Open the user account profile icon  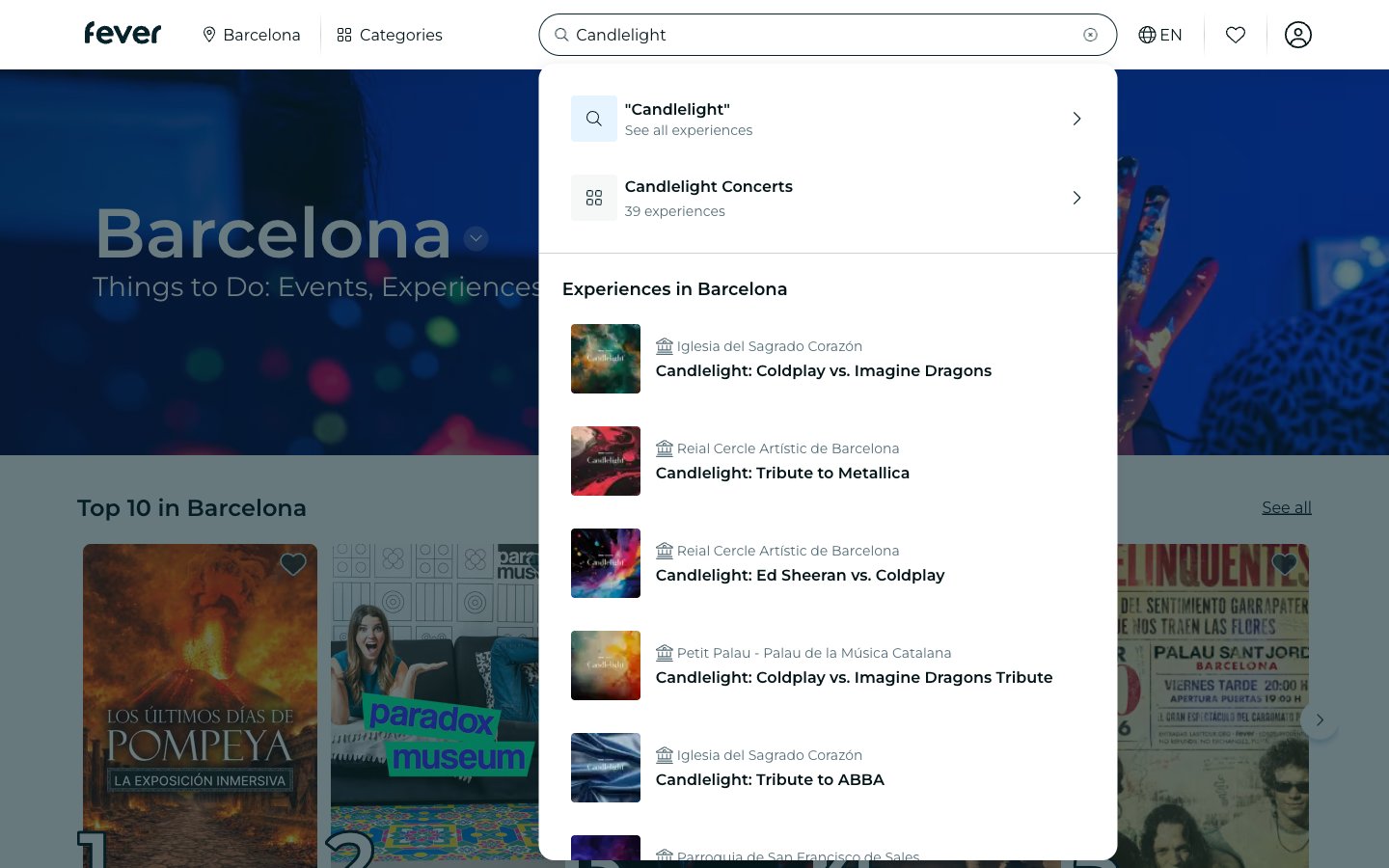[1297, 35]
